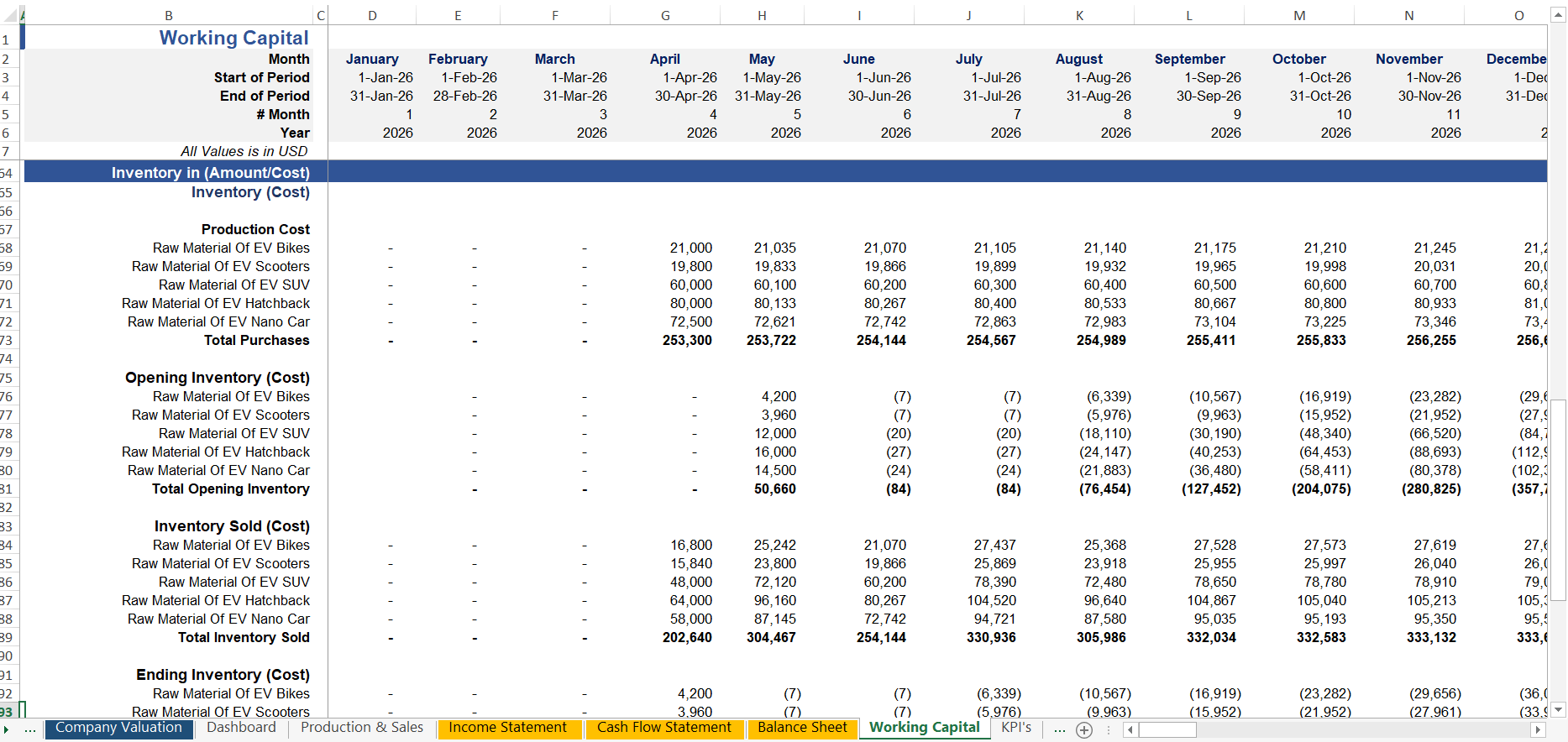
Task: Open the KPI's sheet tab
Action: 1015,728
